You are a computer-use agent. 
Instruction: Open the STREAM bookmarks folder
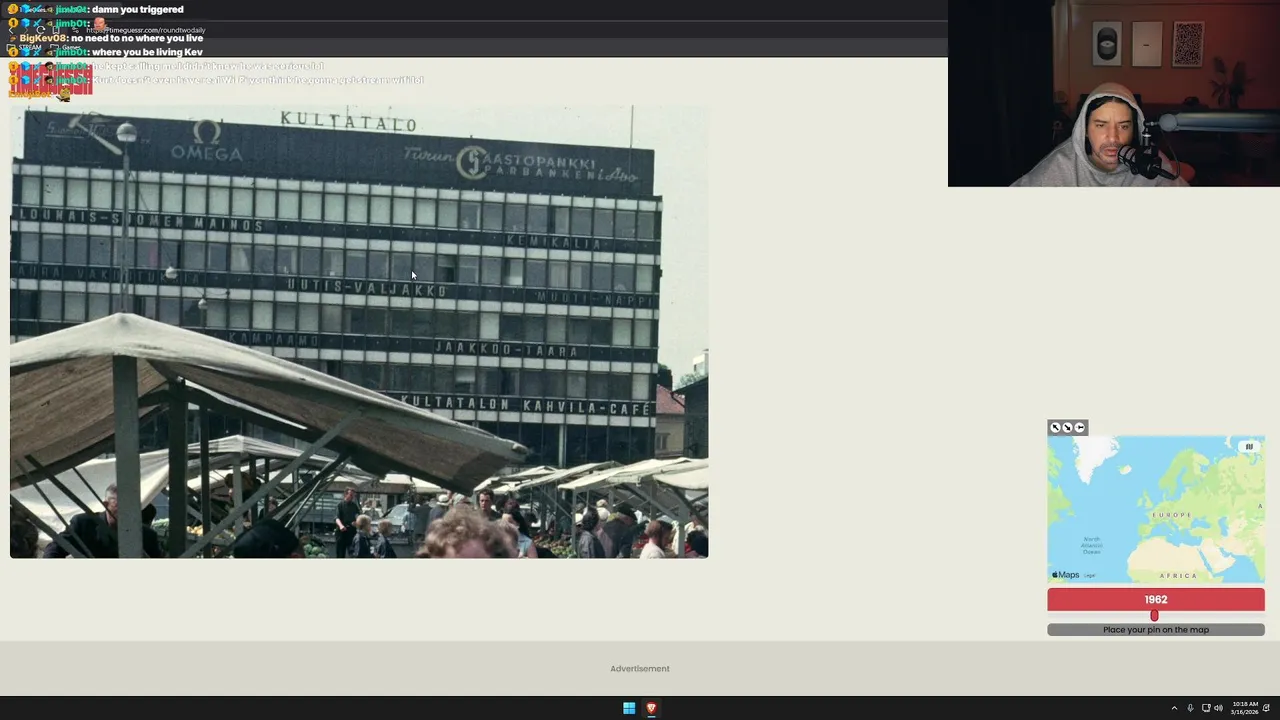click(x=26, y=47)
